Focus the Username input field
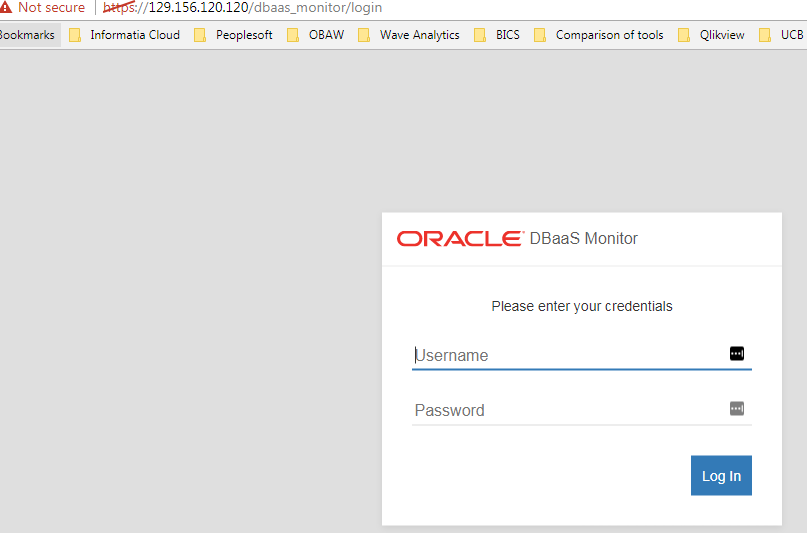Image resolution: width=807 pixels, height=533 pixels. pos(565,355)
